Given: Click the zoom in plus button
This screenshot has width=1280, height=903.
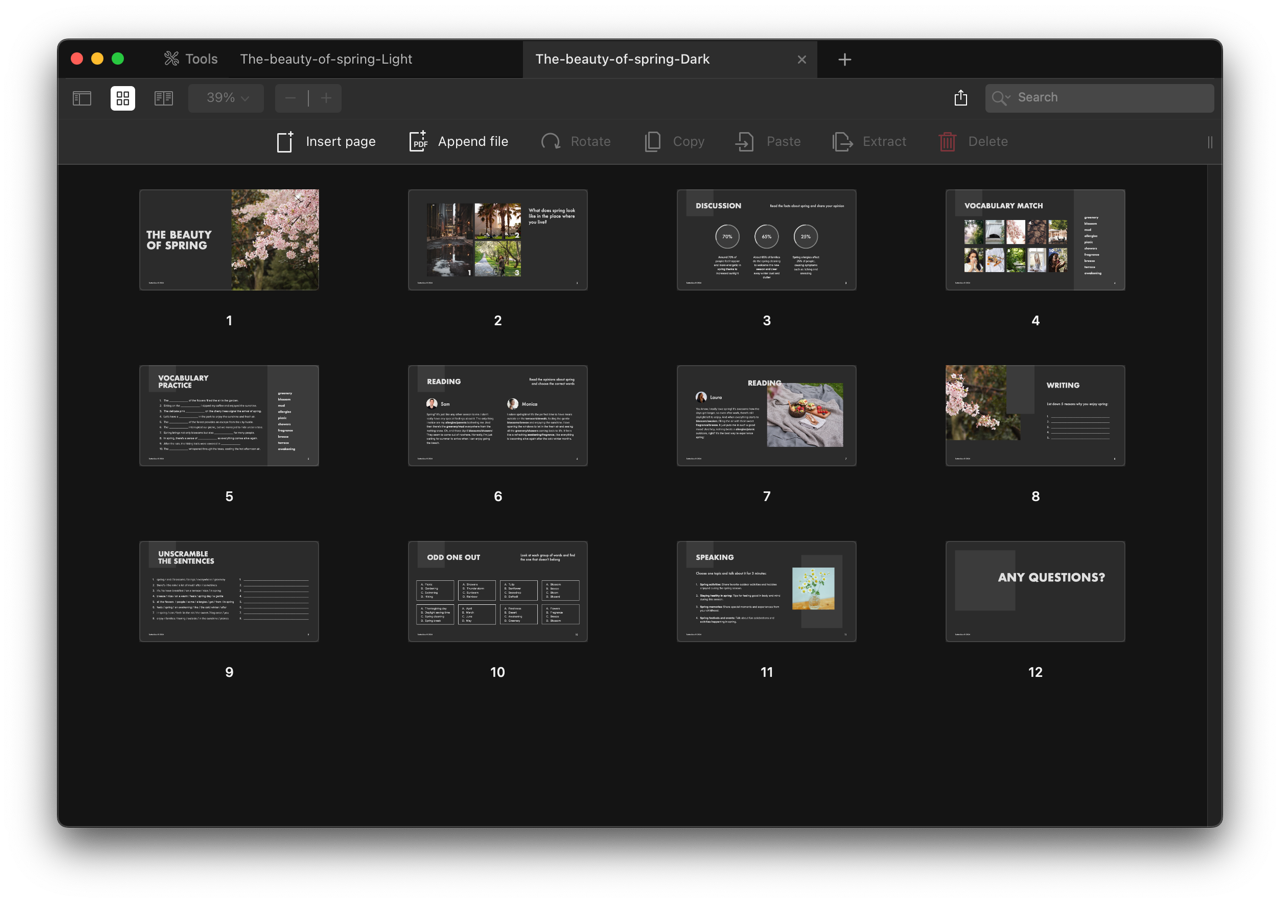Looking at the screenshot, I should pos(326,98).
